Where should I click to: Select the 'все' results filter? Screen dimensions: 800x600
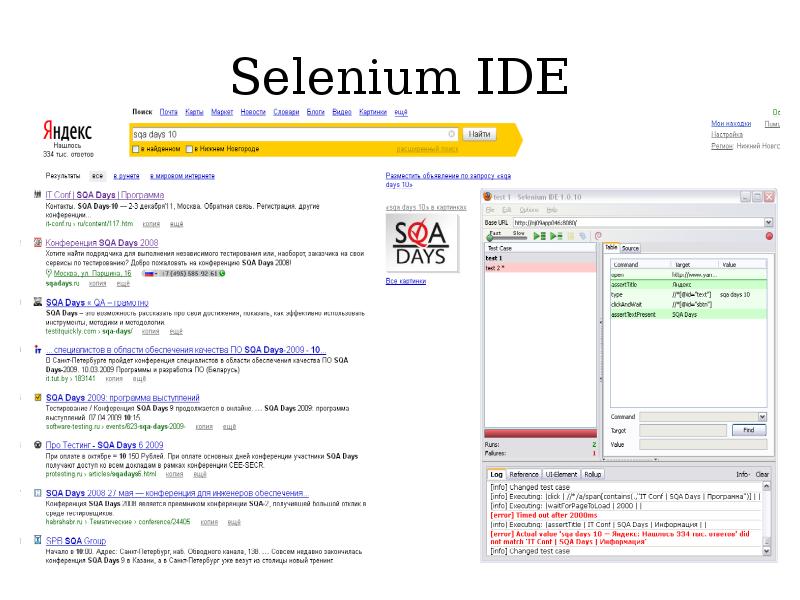pos(98,175)
